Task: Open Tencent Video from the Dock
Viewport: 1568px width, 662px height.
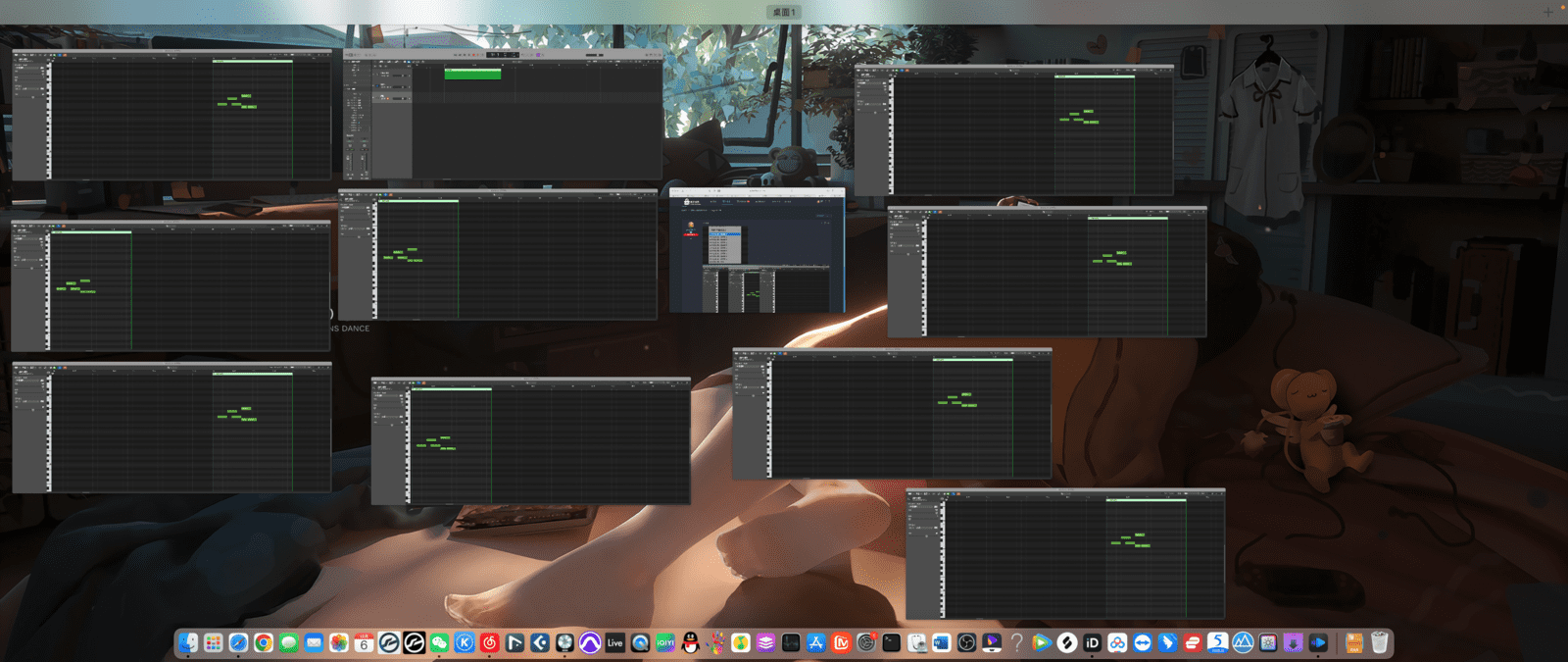Action: point(1042,642)
